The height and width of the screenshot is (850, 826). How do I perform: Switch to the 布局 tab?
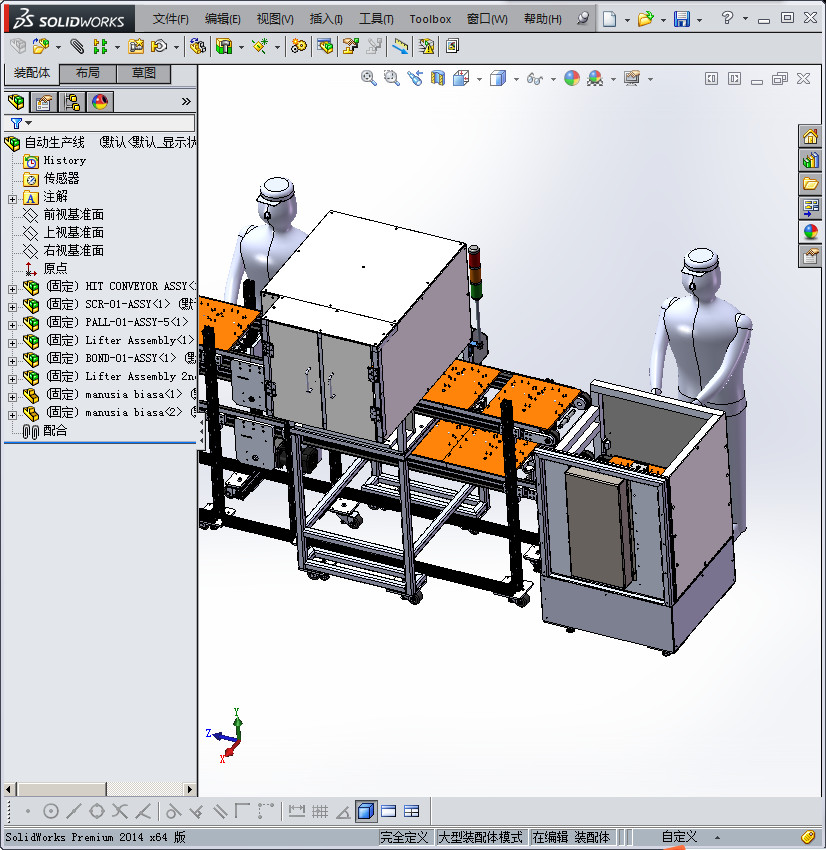(87, 73)
